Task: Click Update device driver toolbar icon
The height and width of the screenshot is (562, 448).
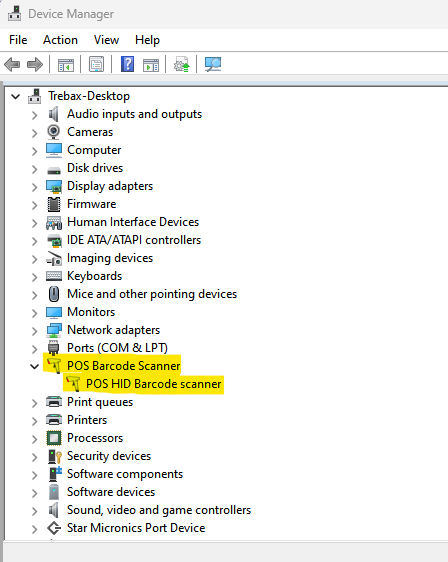Action: (182, 65)
